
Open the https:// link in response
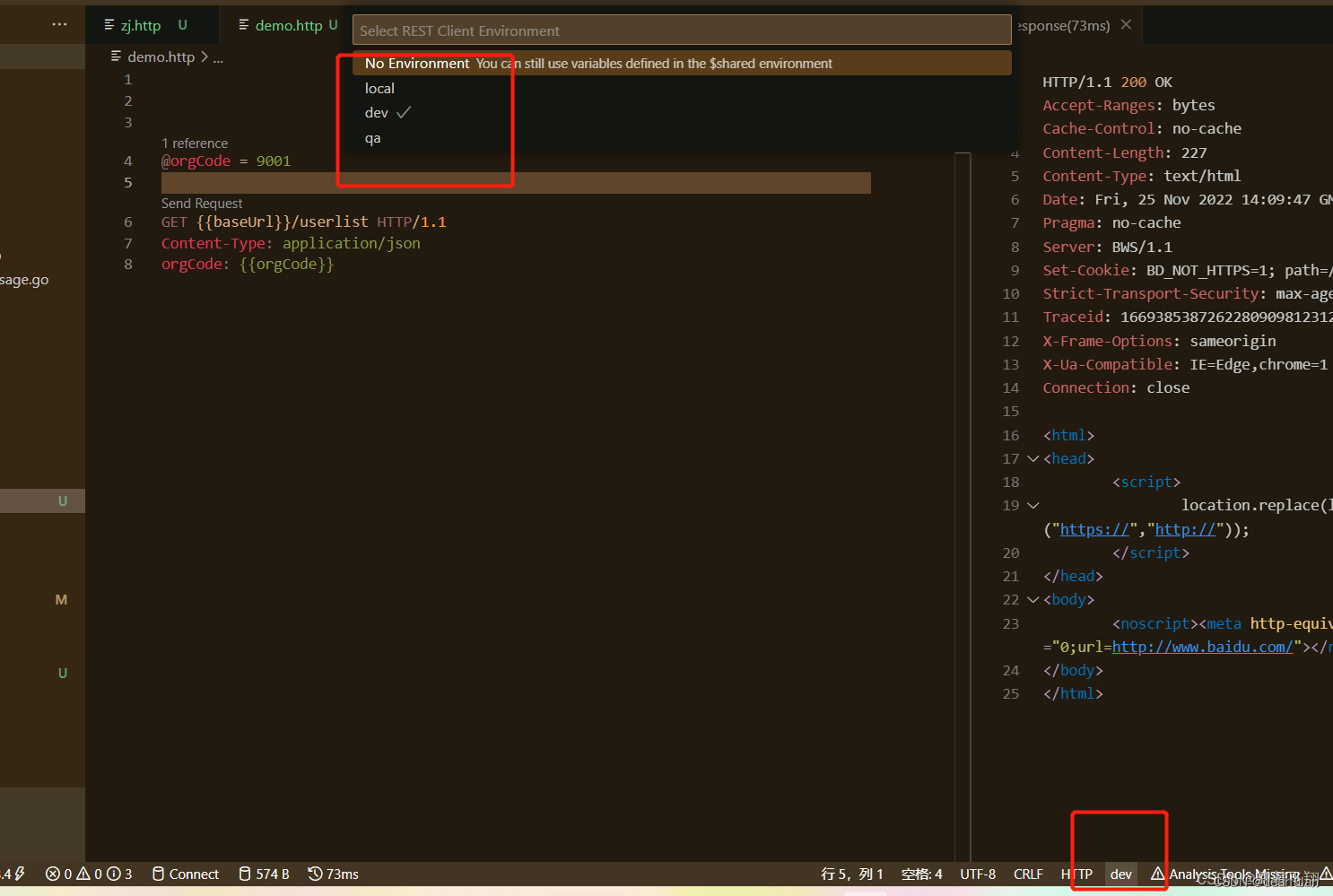click(x=1094, y=529)
